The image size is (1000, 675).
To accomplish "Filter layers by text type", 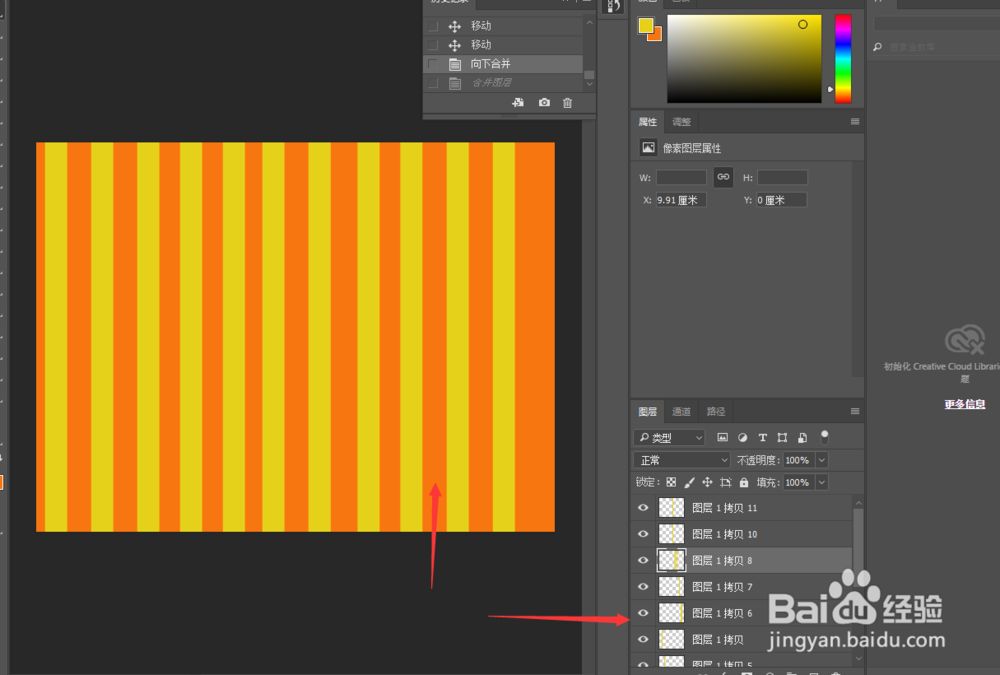I will [x=762, y=438].
